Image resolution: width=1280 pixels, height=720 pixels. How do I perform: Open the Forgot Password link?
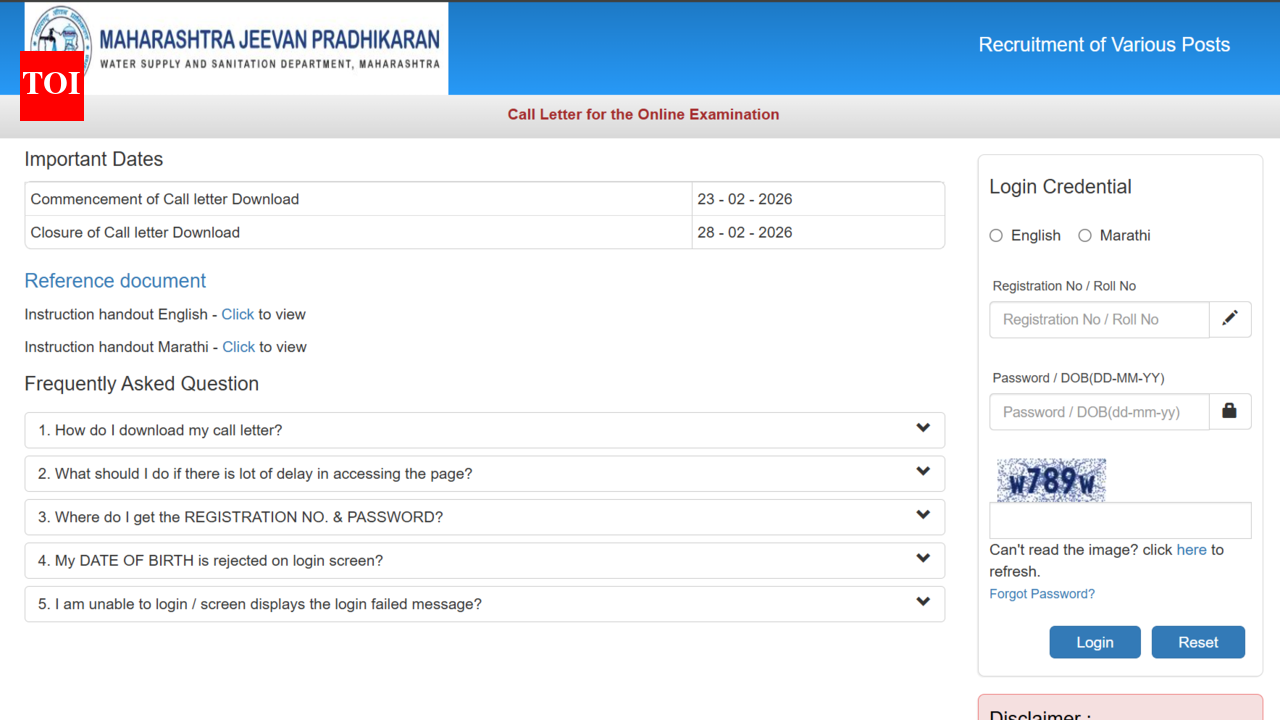1042,593
